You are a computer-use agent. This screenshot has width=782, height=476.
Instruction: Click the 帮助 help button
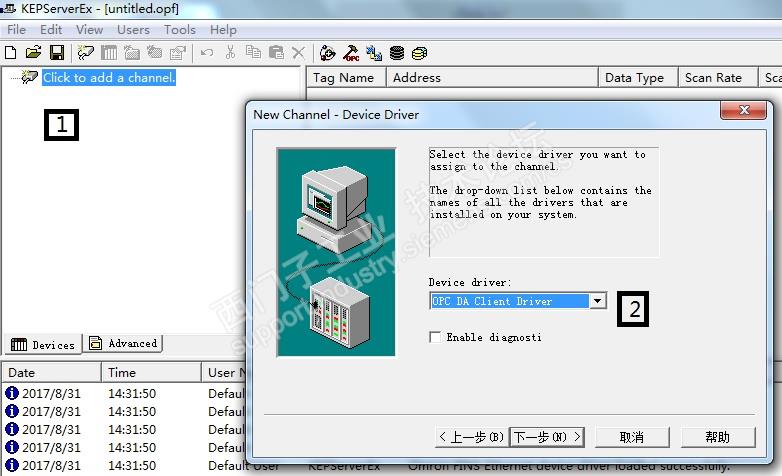pos(718,437)
